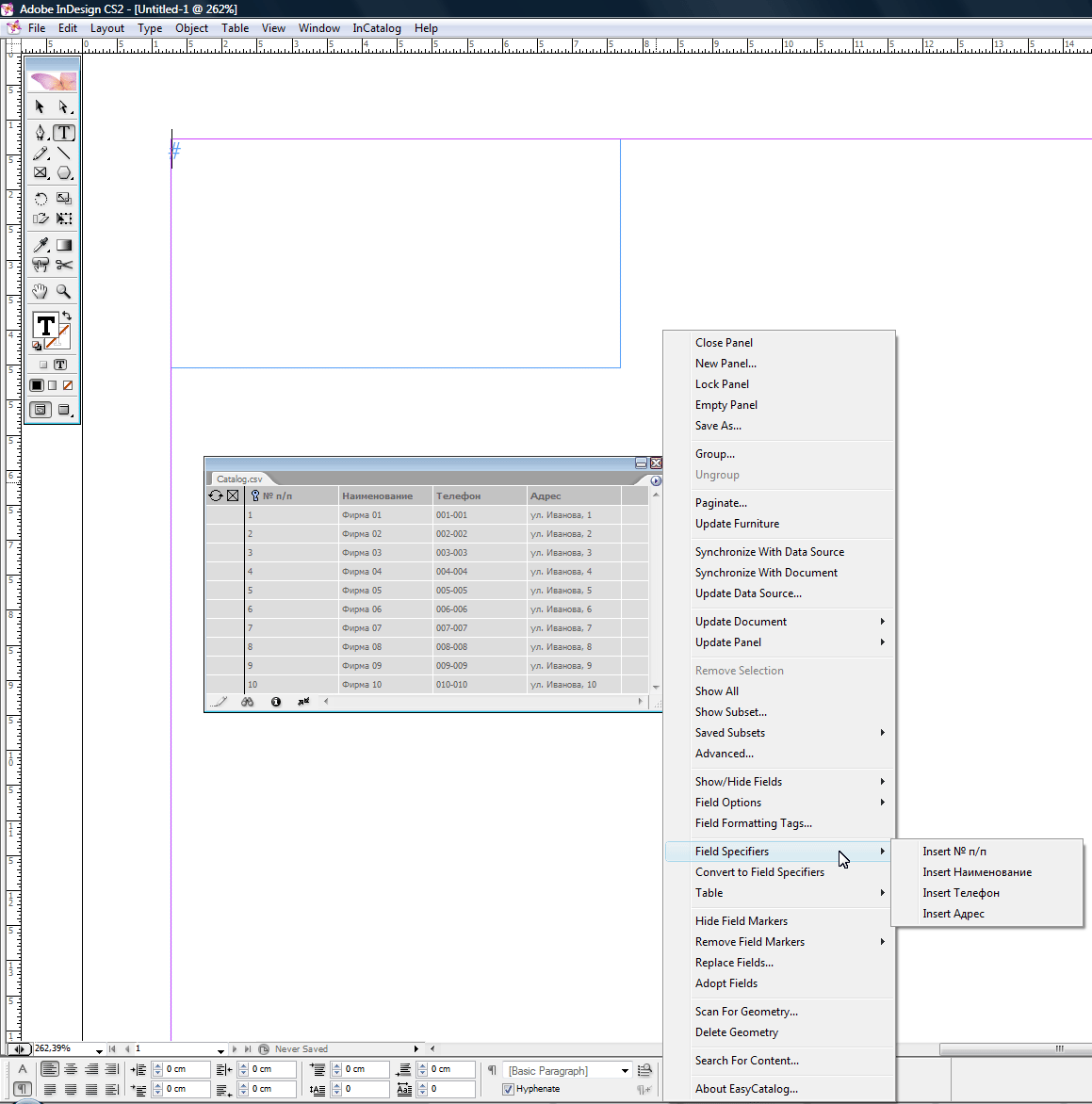Apply None swatch in toolbox
Image resolution: width=1092 pixels, height=1104 pixels.
click(68, 386)
